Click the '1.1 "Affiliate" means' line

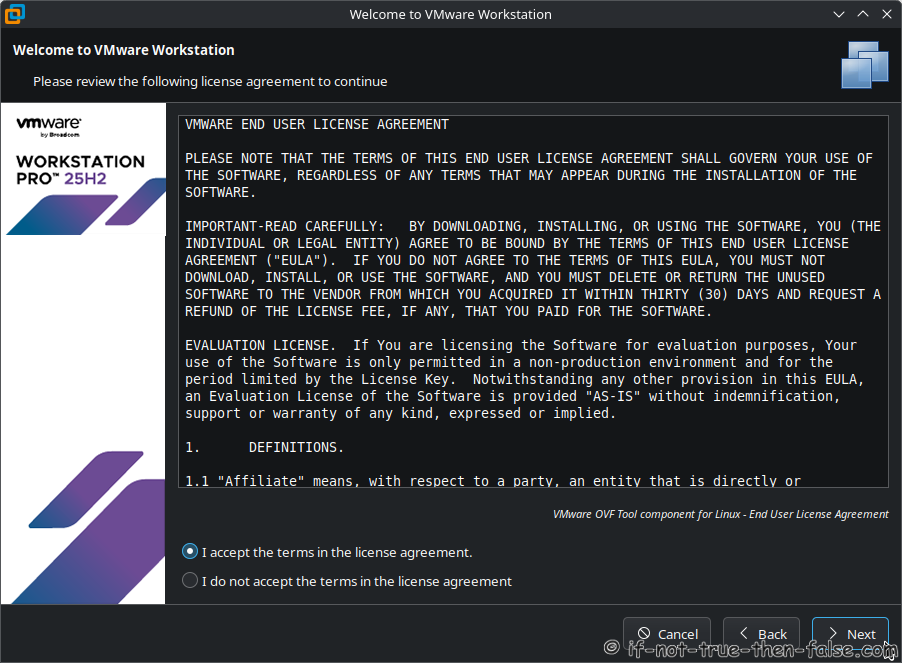coord(493,481)
